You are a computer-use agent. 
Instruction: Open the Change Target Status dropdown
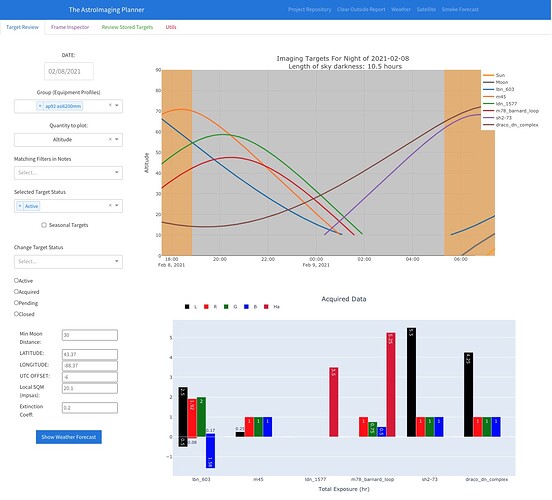click(68, 262)
